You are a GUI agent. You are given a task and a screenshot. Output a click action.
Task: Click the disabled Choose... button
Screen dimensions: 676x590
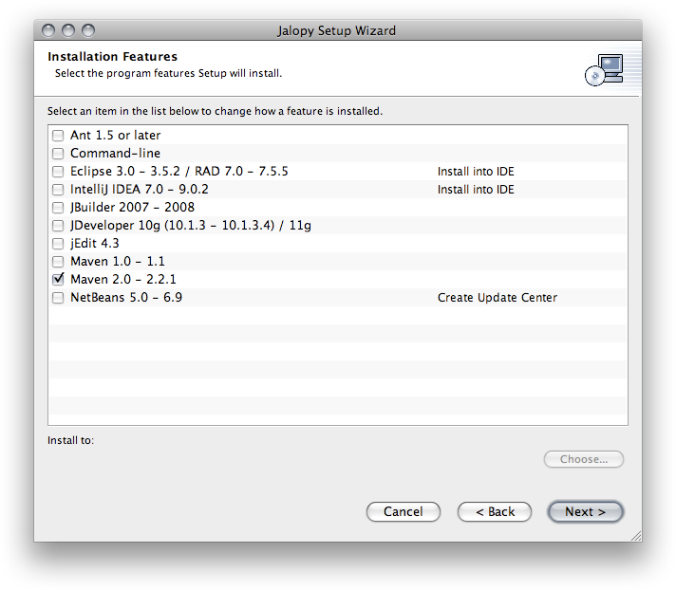pos(584,459)
